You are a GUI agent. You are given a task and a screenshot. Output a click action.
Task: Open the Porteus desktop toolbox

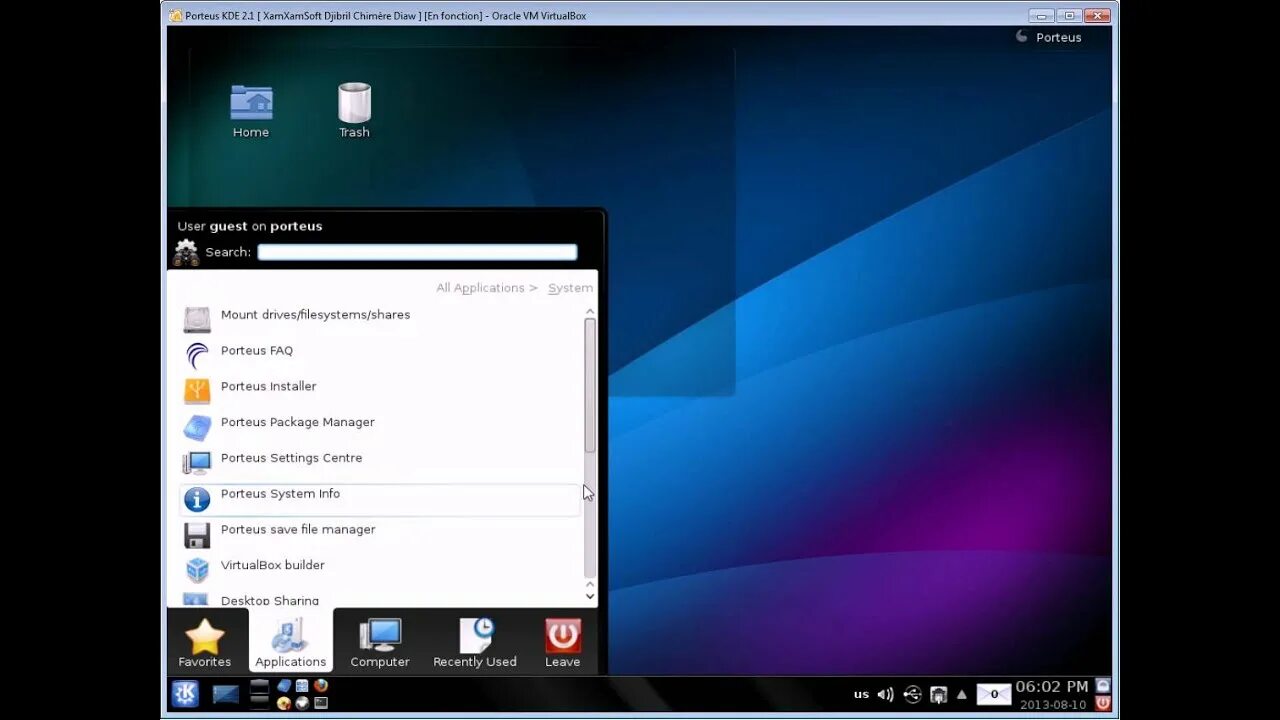coord(1048,37)
